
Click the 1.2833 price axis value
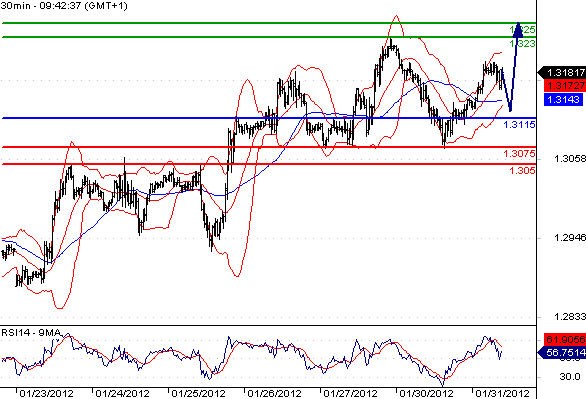[570, 317]
